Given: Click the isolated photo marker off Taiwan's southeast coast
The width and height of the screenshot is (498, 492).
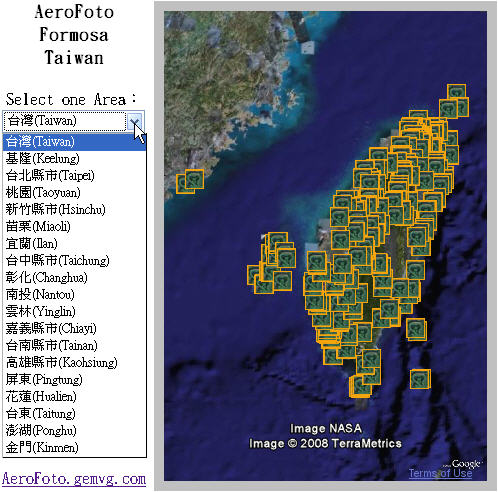Looking at the screenshot, I should coord(416,329).
